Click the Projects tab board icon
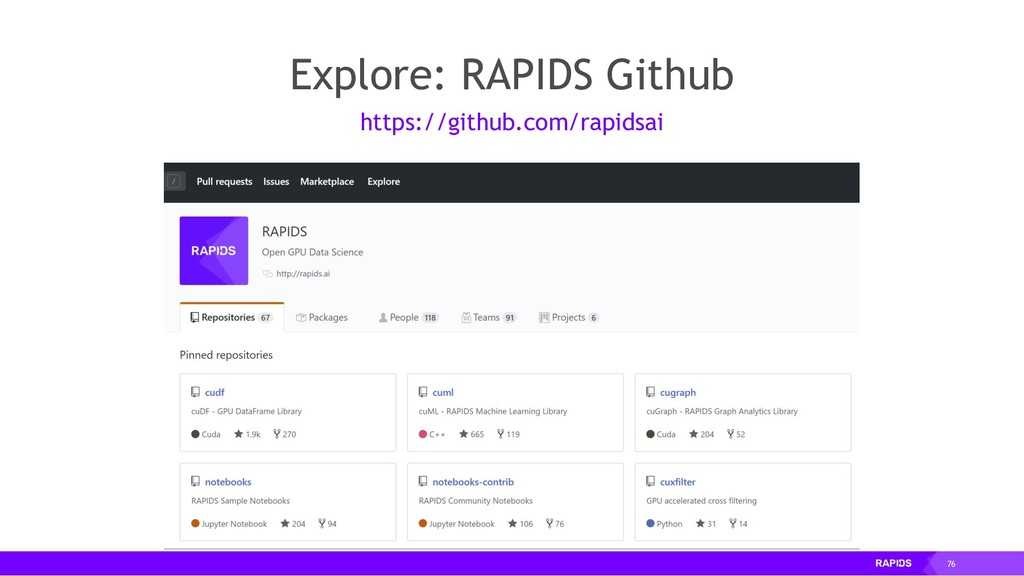The image size is (1024, 576). 543,317
